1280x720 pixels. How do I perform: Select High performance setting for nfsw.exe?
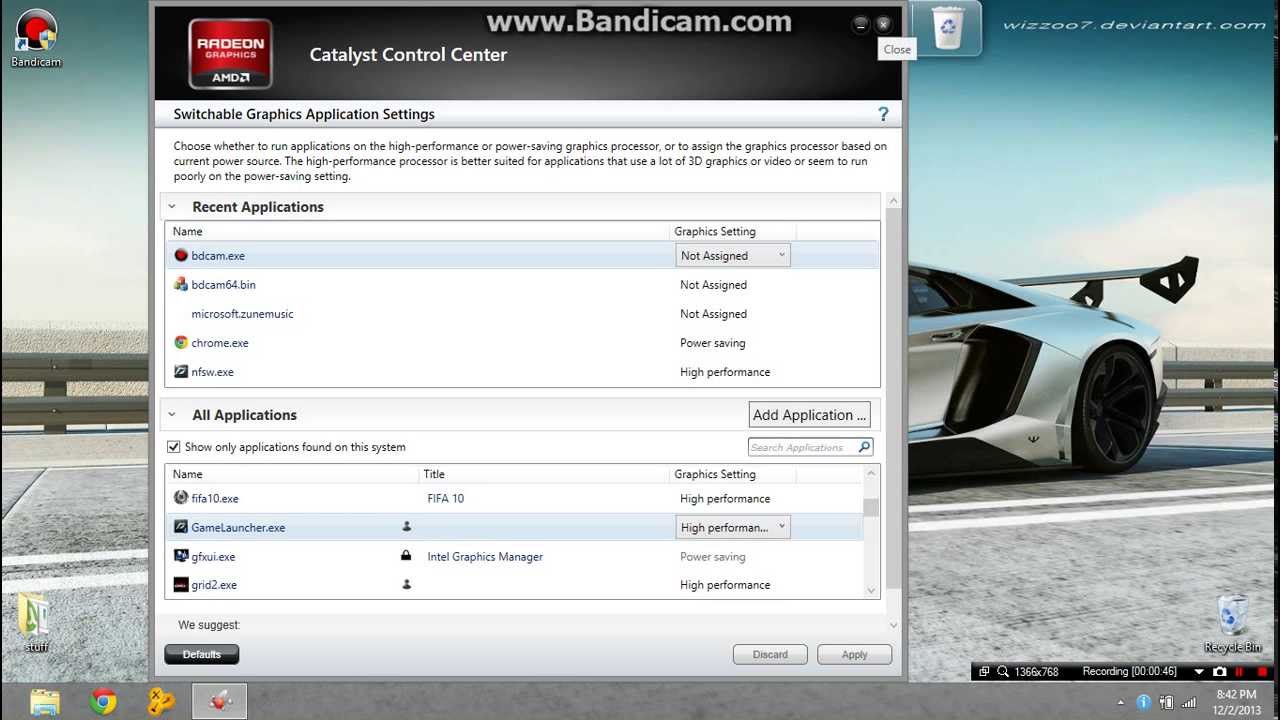725,371
